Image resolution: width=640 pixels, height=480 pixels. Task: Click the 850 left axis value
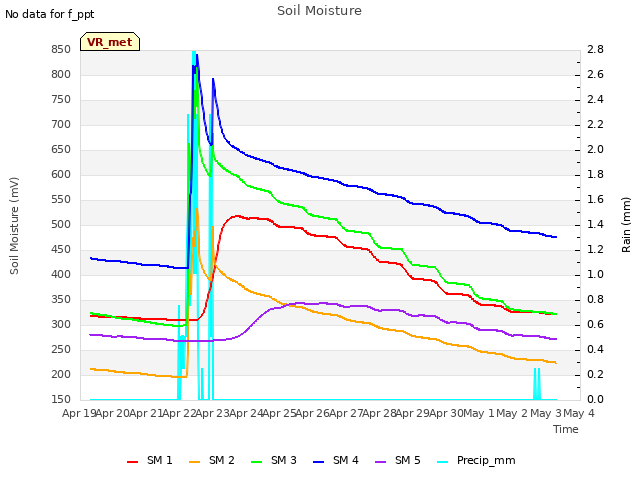click(61, 49)
